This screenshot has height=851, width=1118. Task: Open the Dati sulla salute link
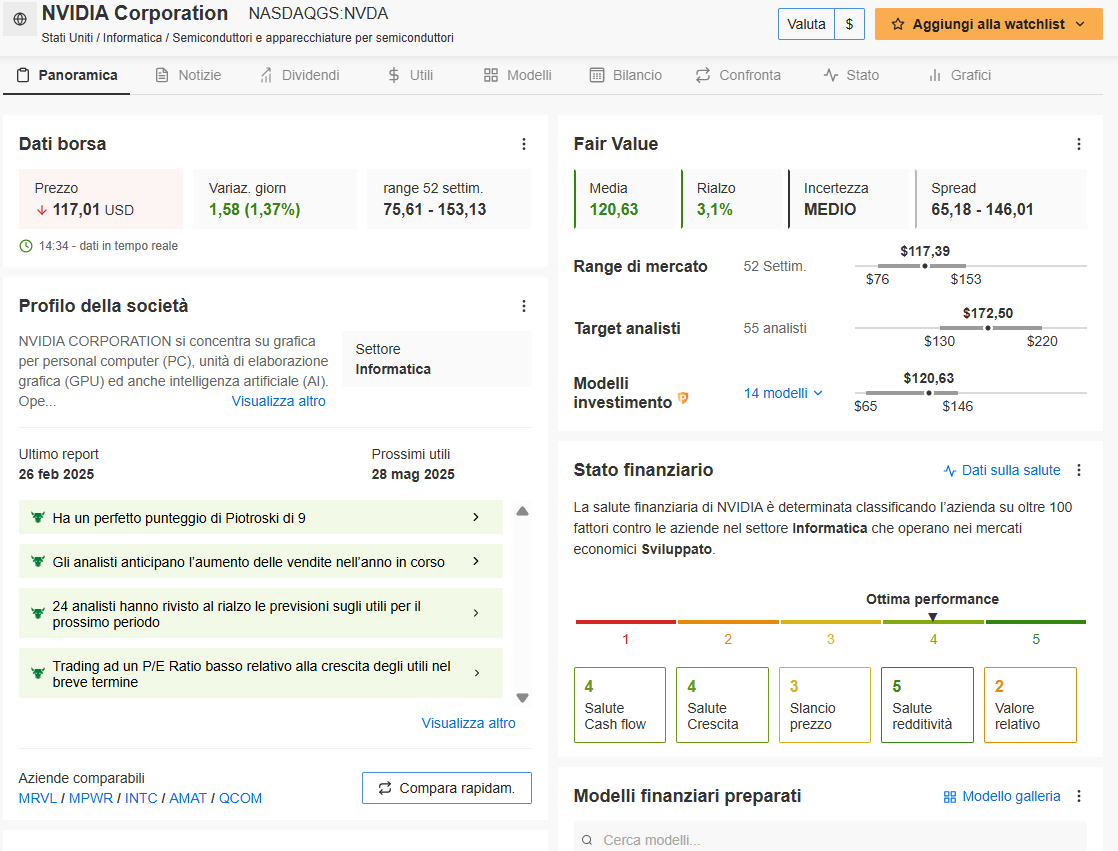(1002, 470)
